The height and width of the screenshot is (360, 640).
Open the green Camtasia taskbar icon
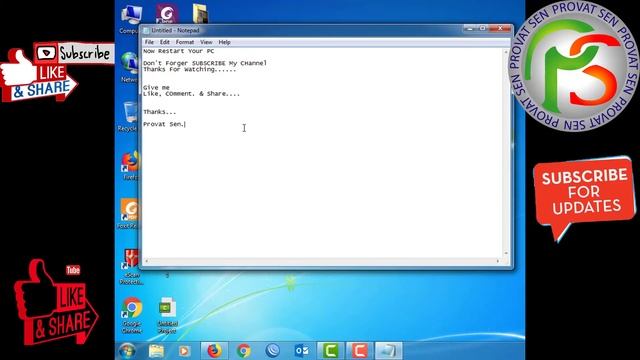(x=331, y=351)
